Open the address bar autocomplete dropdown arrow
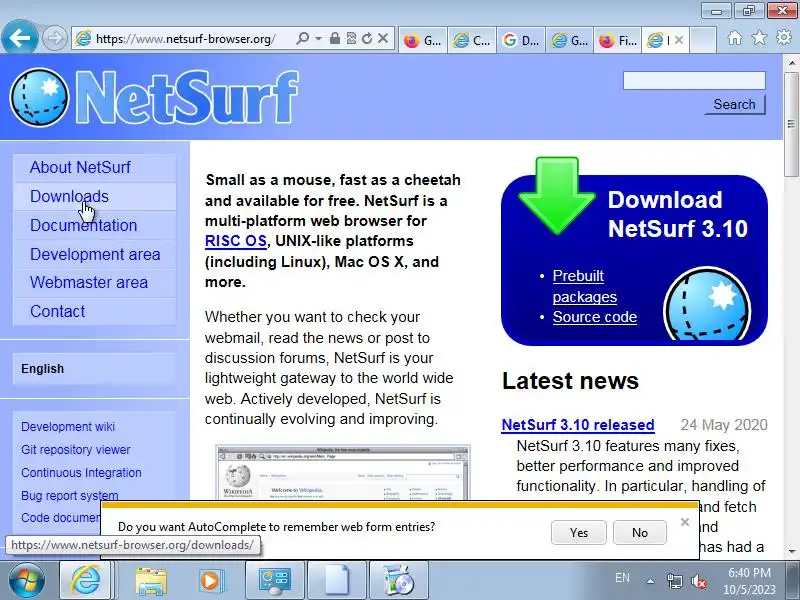This screenshot has width=800, height=600. 318,38
